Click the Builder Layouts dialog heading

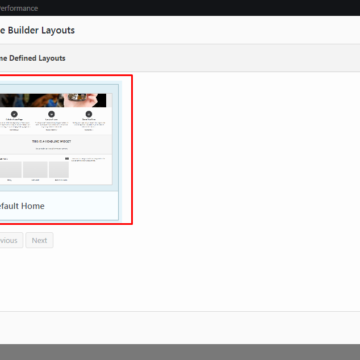click(37, 30)
